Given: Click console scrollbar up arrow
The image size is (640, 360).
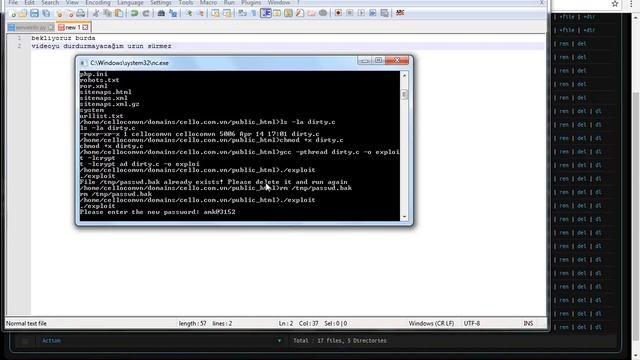Looking at the screenshot, I should (404, 76).
